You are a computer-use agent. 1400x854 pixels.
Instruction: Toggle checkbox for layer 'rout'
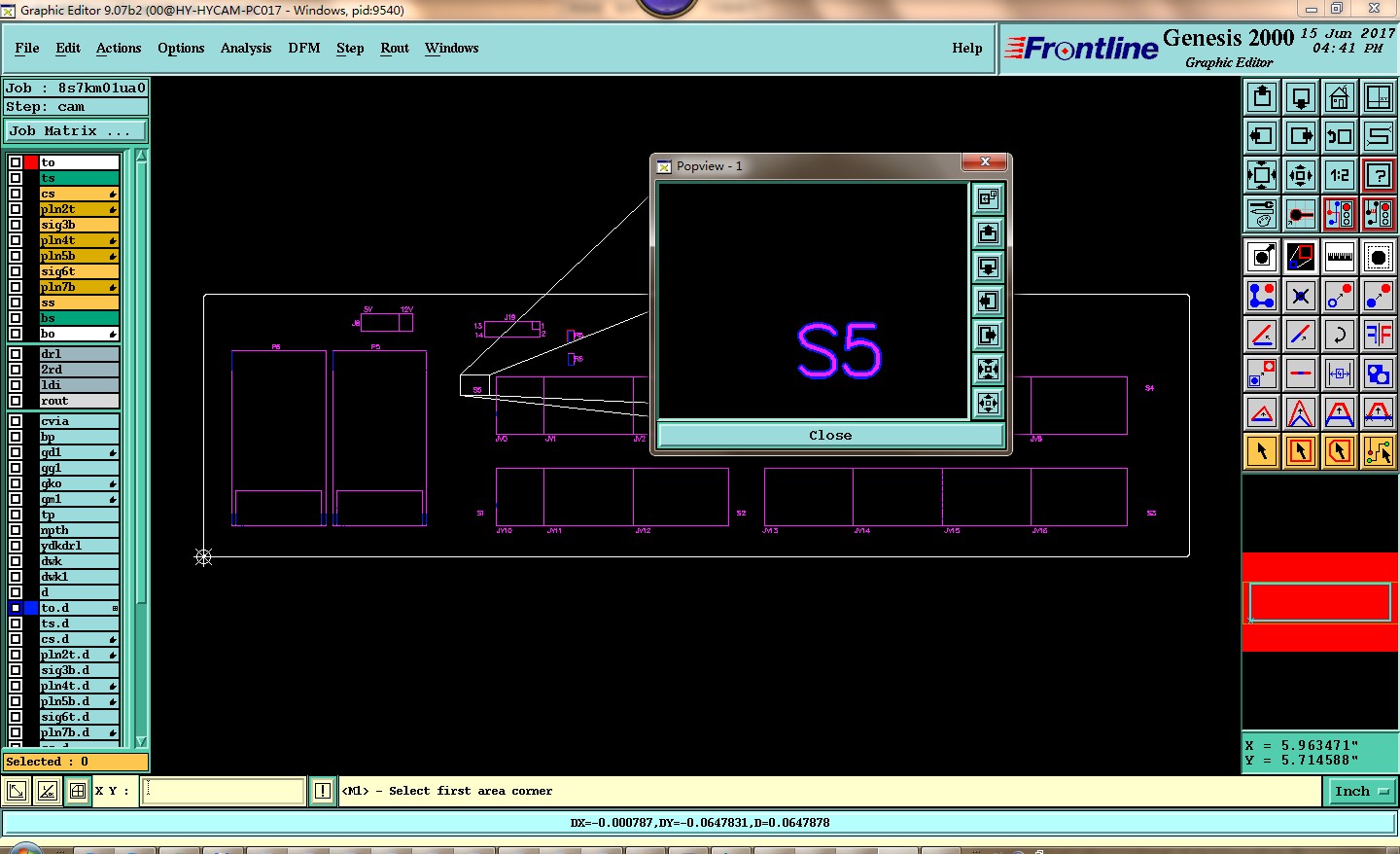pyautogui.click(x=16, y=401)
